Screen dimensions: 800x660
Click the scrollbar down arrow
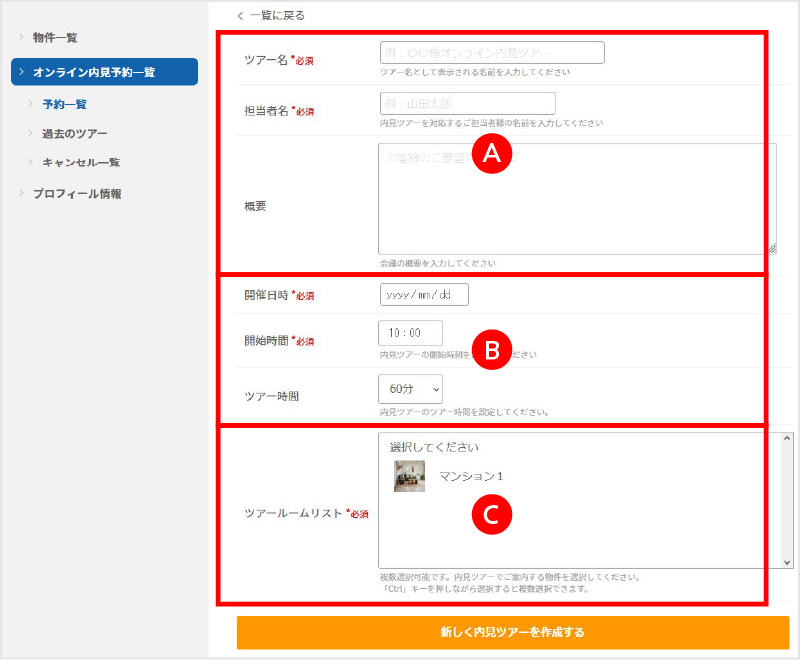(786, 563)
